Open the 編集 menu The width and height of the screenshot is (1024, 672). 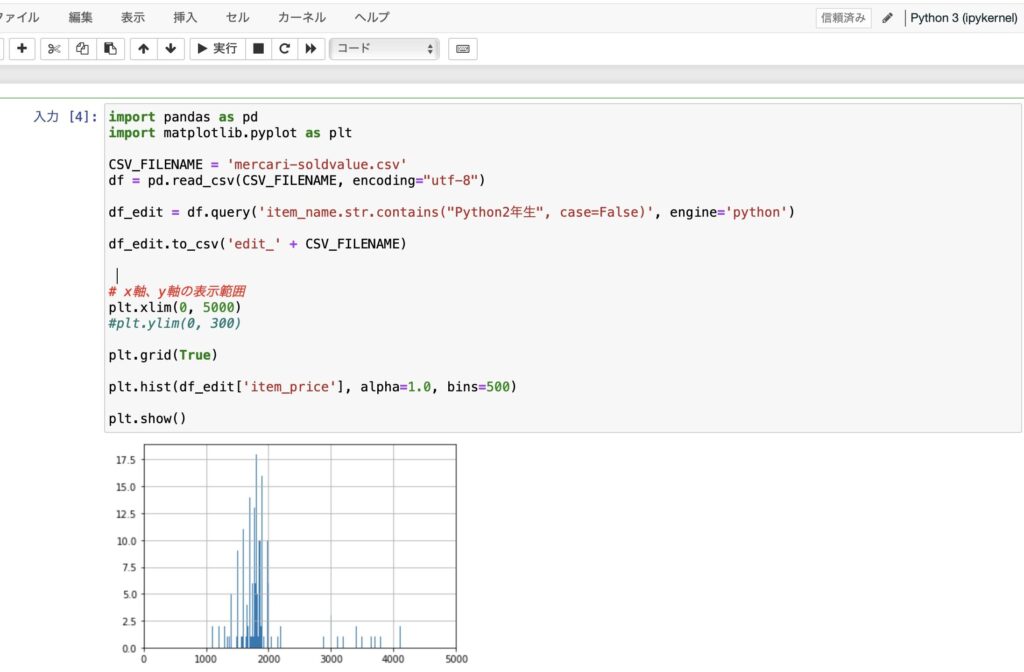tap(82, 17)
